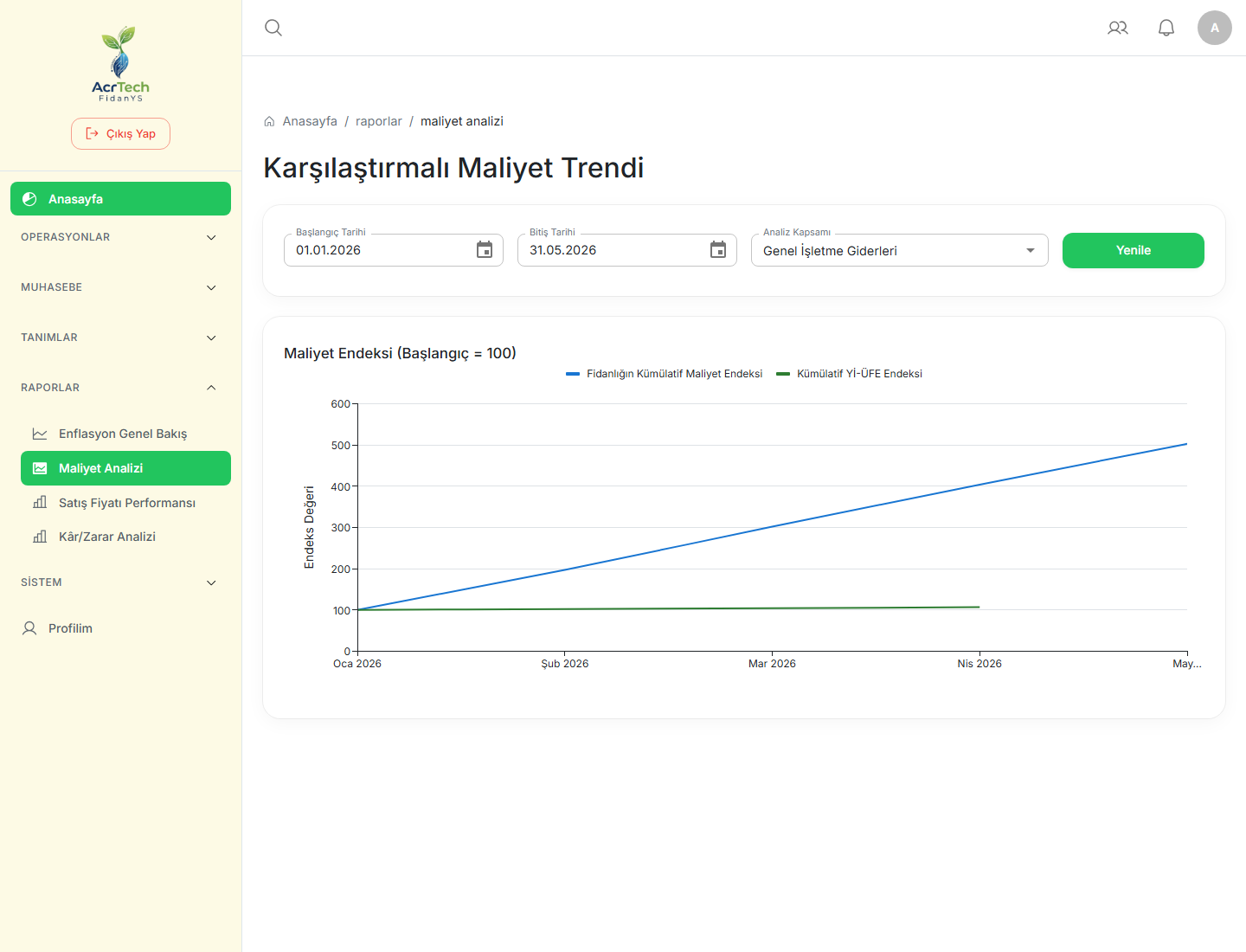Click the Enflasyon Genel Bakış chart icon
The width and height of the screenshot is (1246, 952).
[40, 434]
